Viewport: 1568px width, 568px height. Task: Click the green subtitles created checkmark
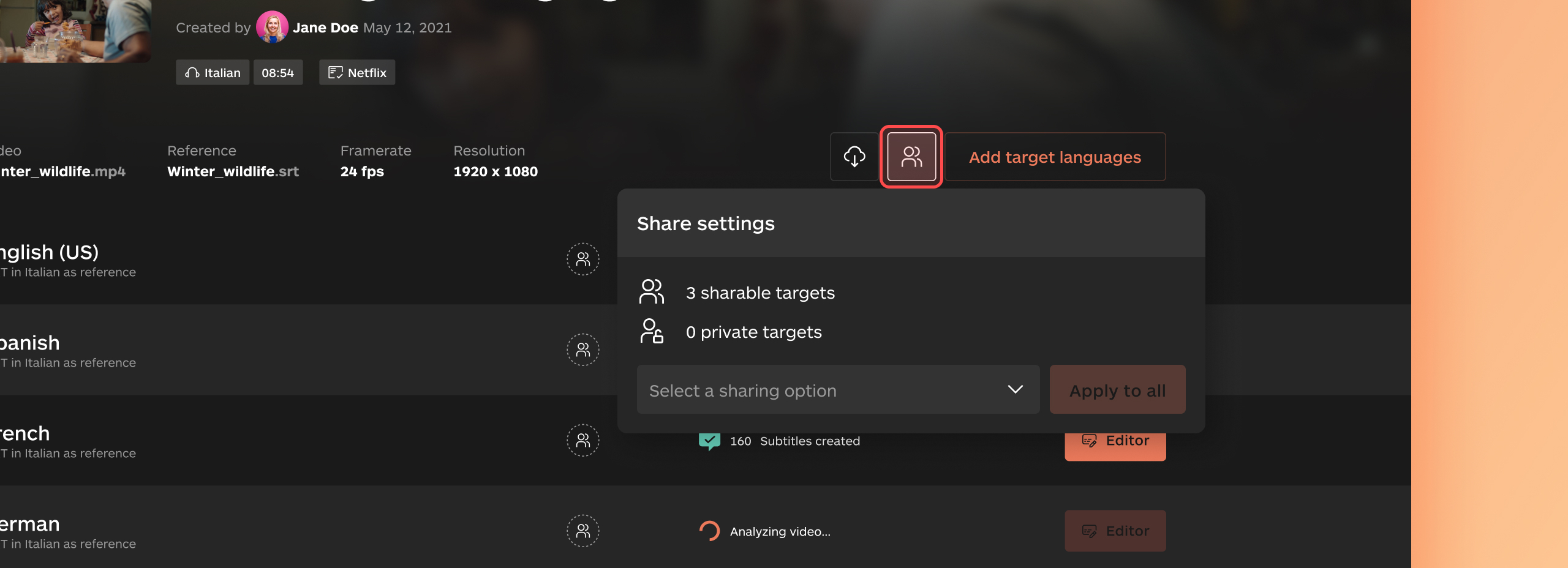709,440
